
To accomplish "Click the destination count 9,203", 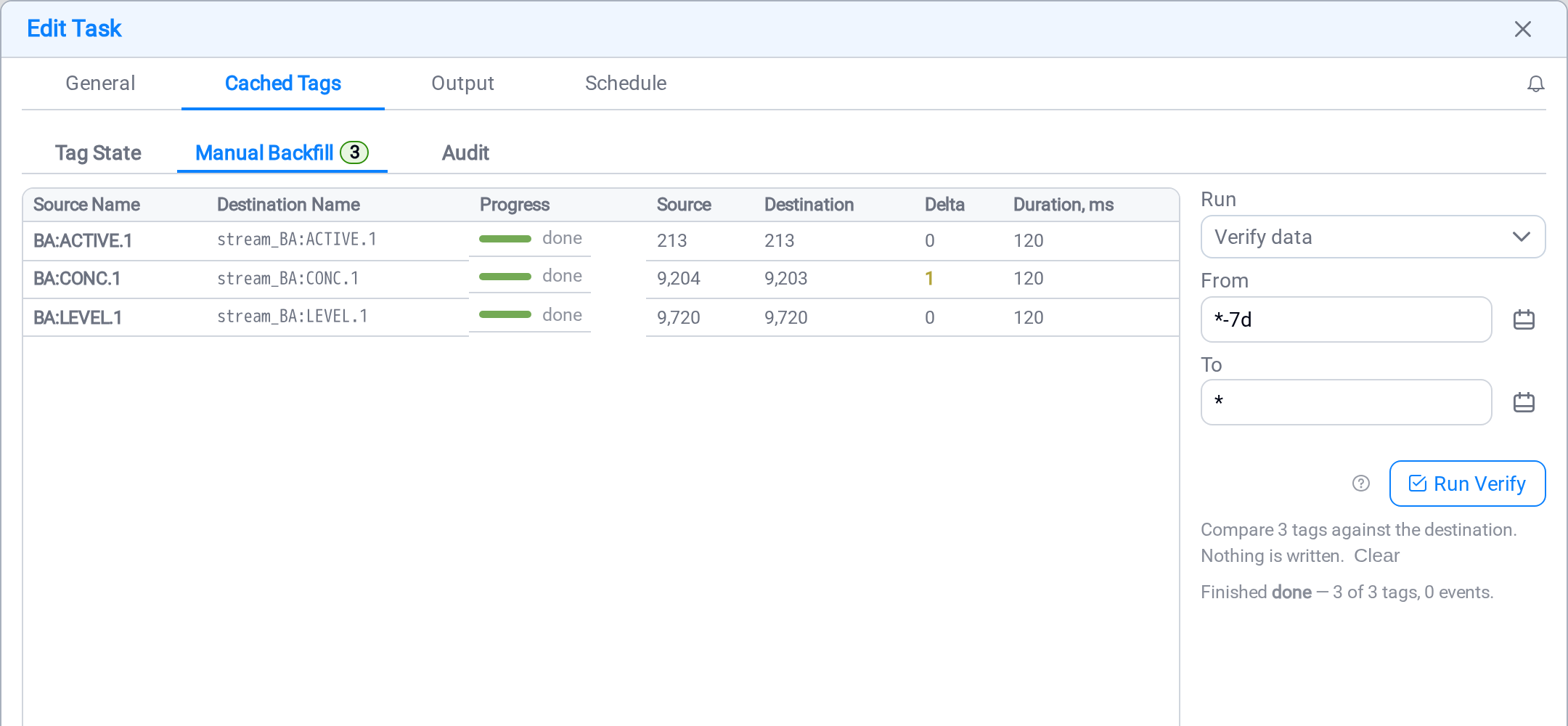I will point(785,279).
